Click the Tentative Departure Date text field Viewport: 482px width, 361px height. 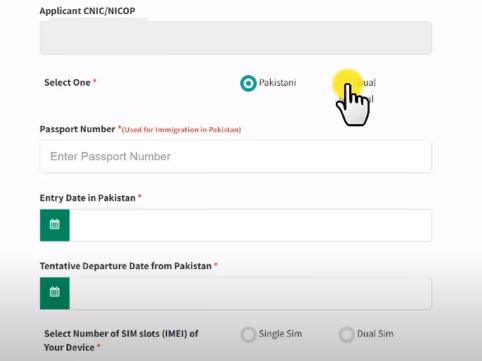pos(251,293)
